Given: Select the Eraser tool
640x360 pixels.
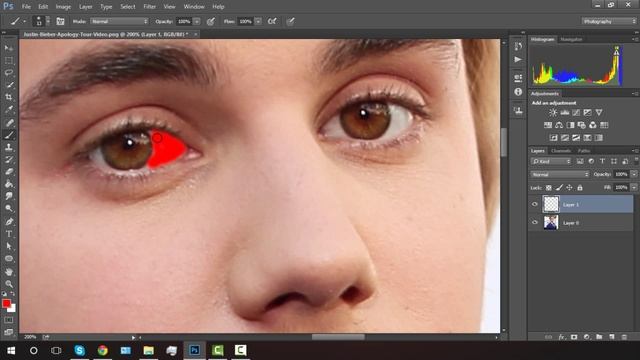Looking at the screenshot, I should (9, 171).
